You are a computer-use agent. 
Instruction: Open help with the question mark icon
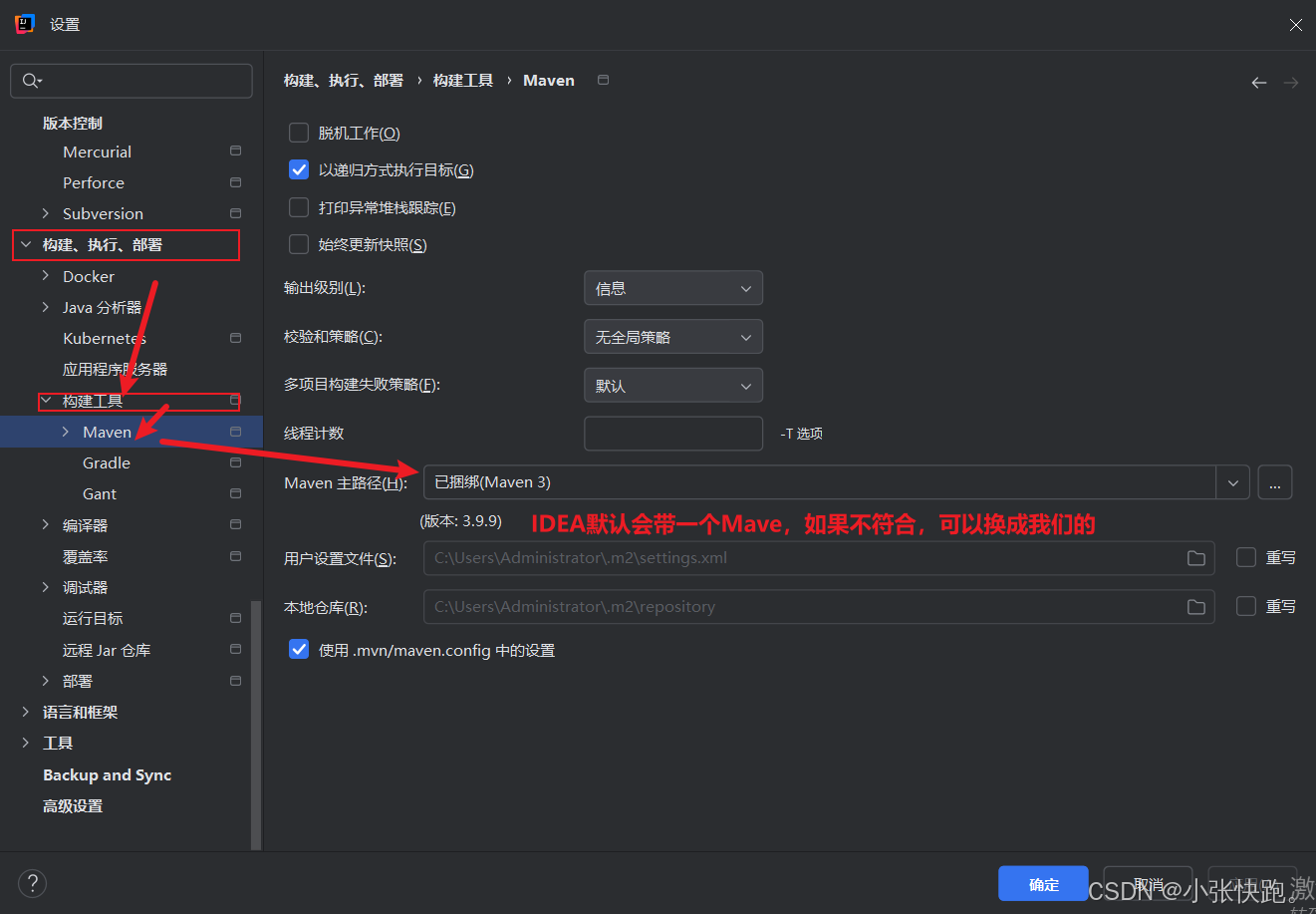coord(32,883)
